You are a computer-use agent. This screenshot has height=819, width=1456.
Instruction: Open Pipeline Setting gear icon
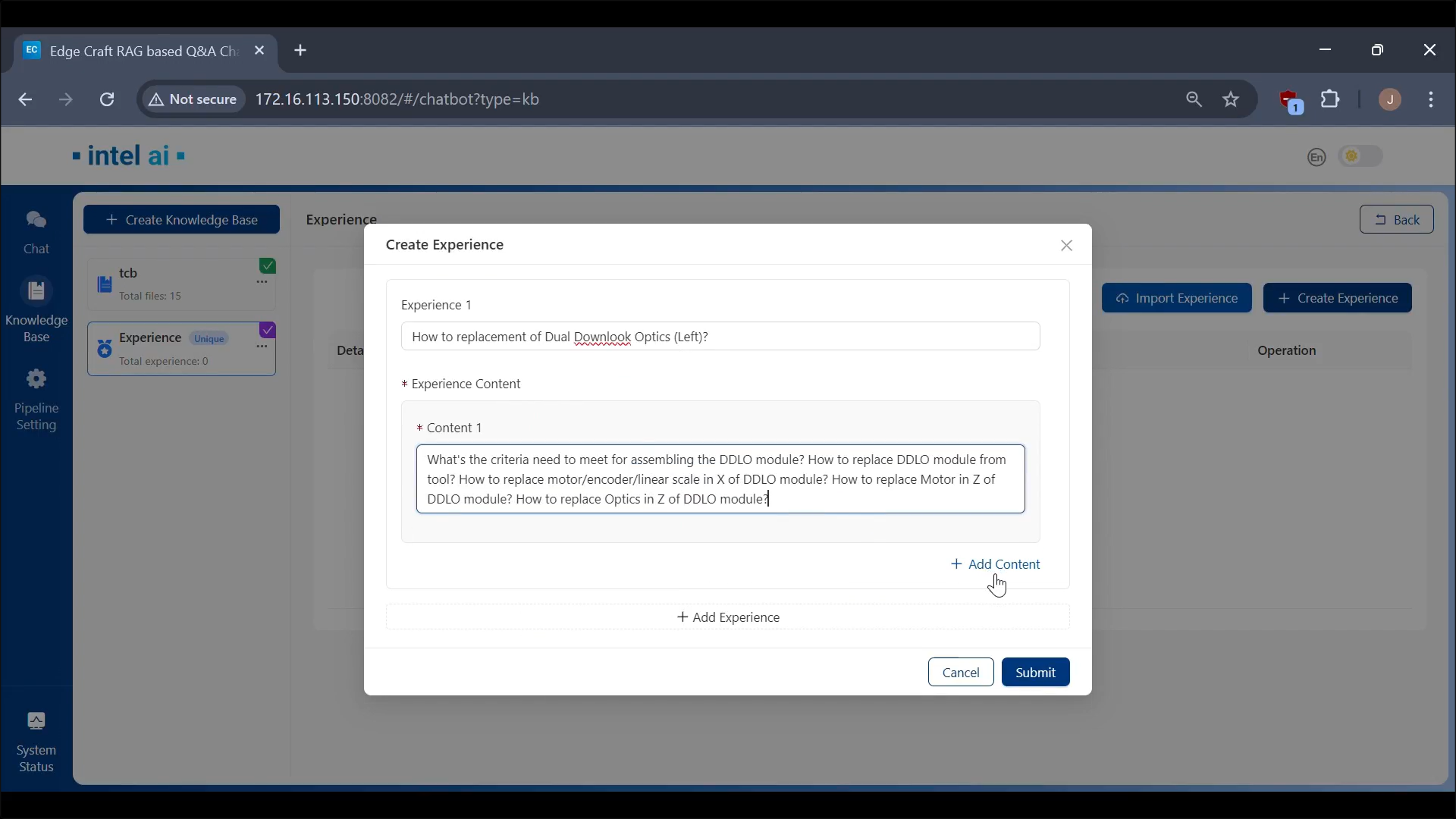click(x=36, y=379)
